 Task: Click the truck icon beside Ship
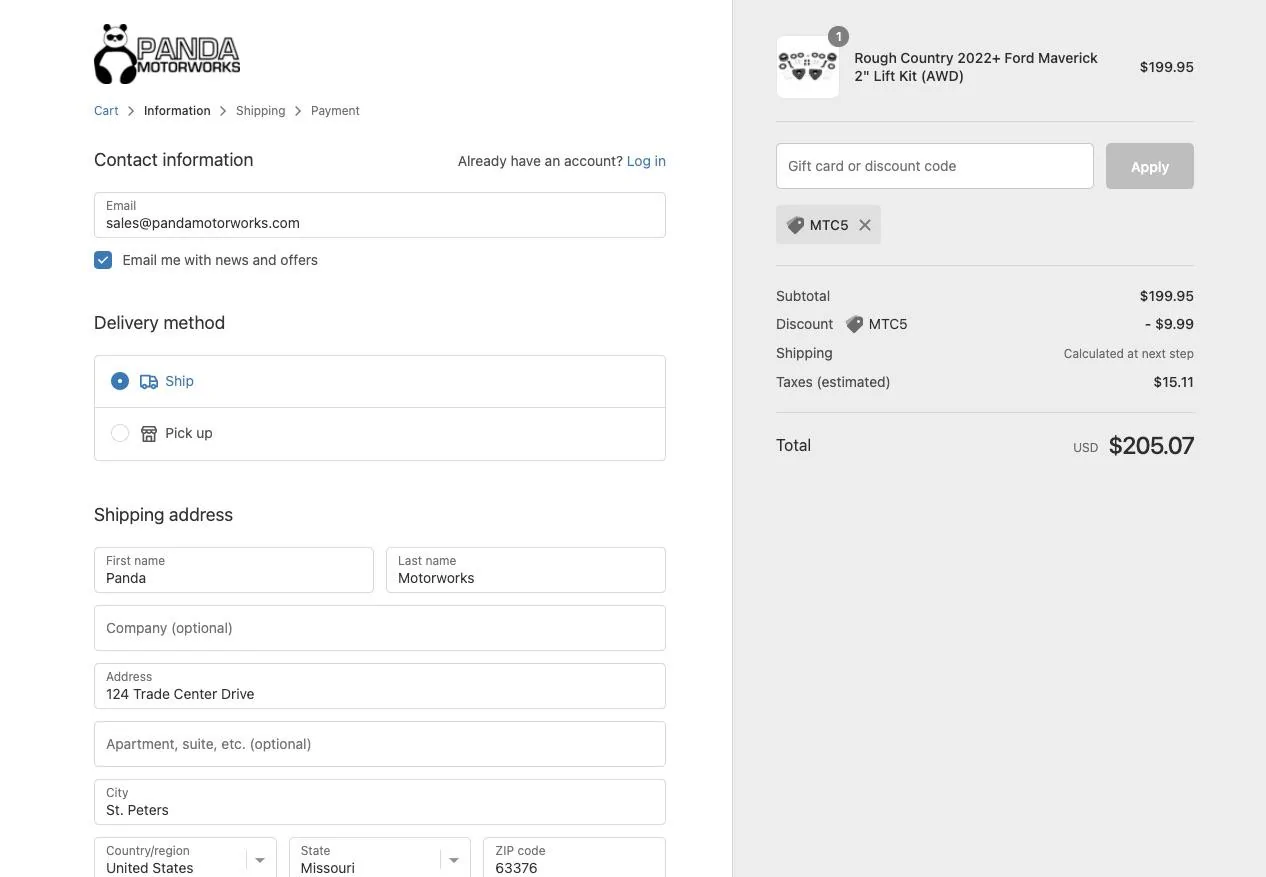pyautogui.click(x=149, y=381)
